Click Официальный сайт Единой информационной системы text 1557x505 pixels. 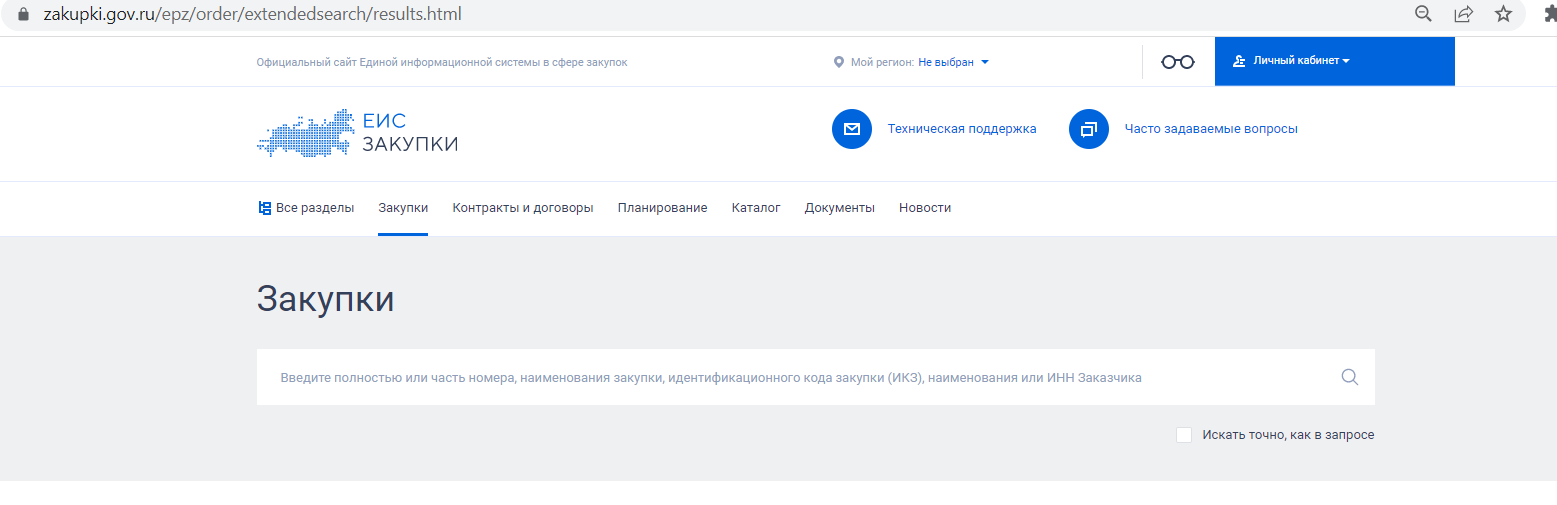(x=442, y=62)
